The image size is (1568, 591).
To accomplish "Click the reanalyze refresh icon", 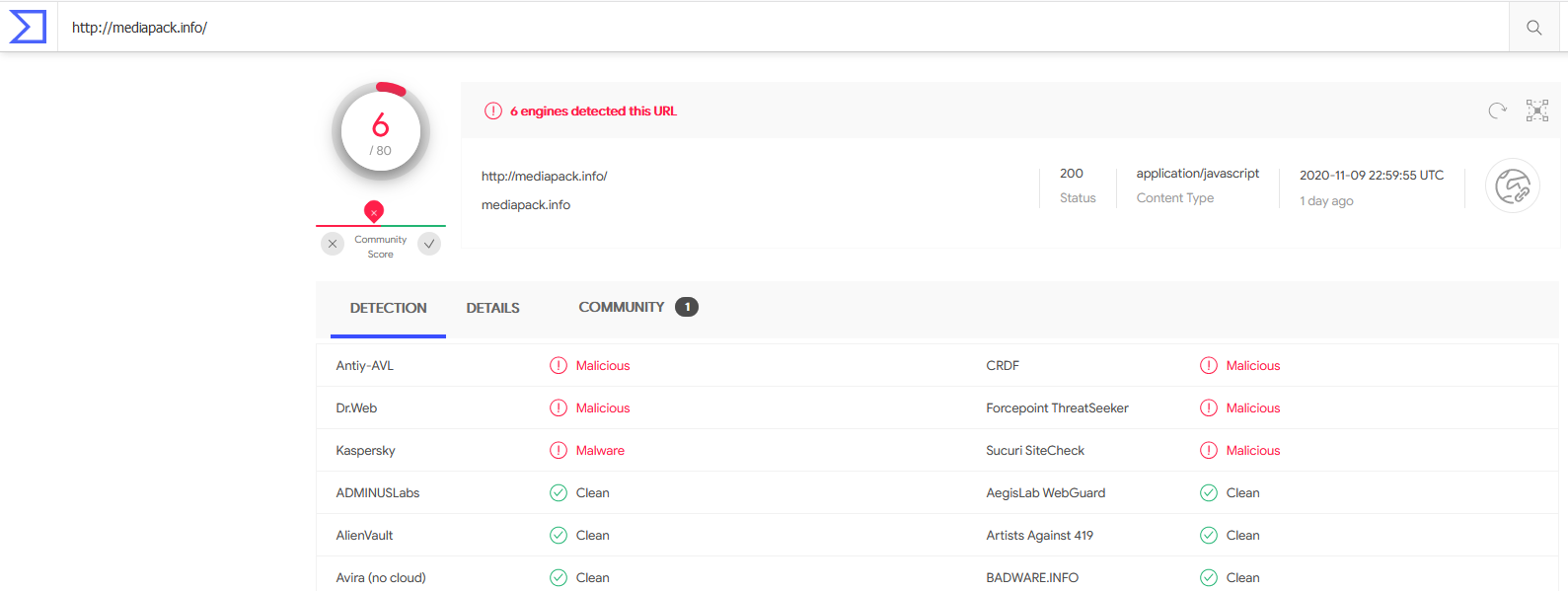I will coord(1497,111).
